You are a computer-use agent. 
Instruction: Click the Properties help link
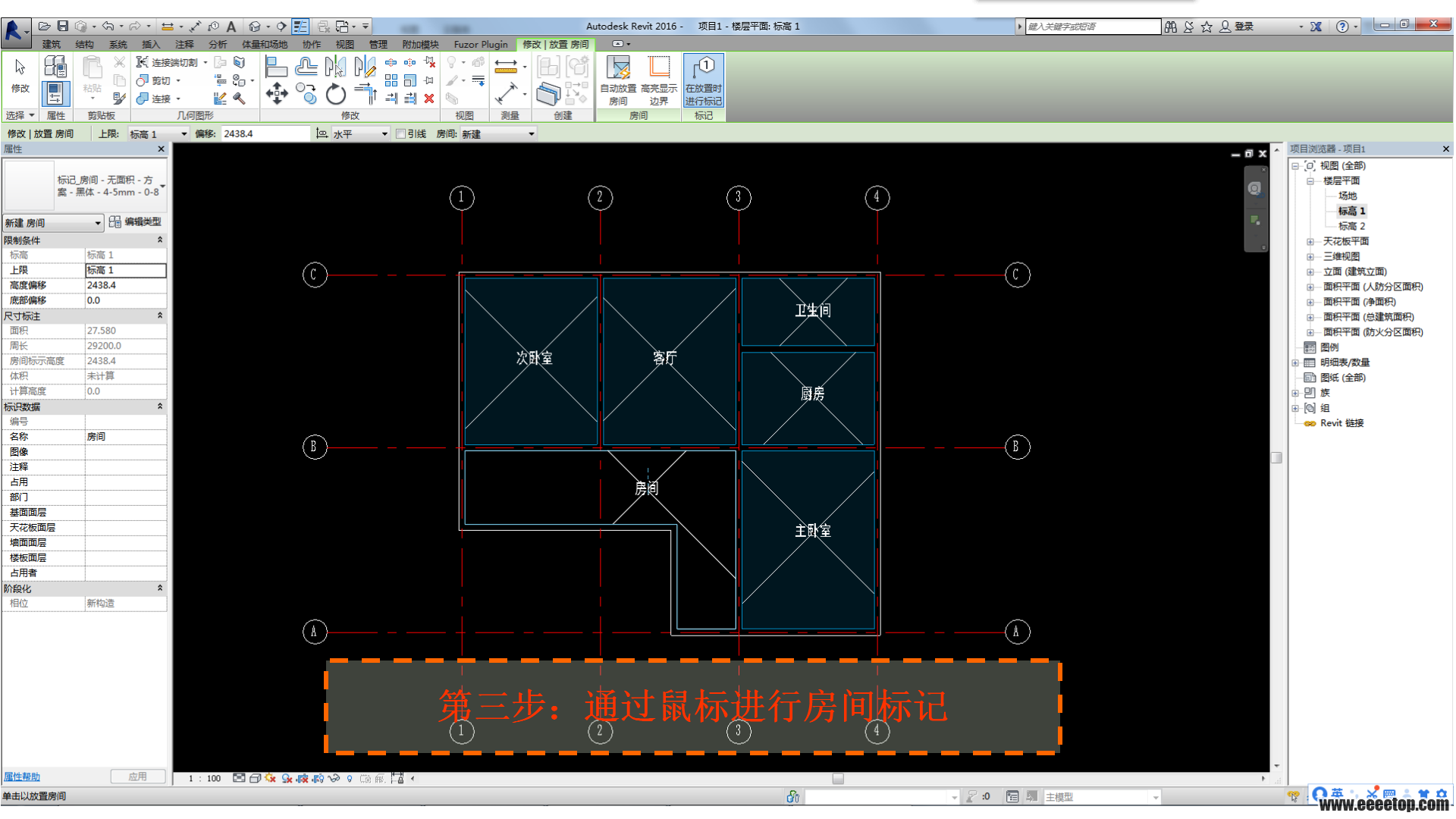click(x=21, y=777)
